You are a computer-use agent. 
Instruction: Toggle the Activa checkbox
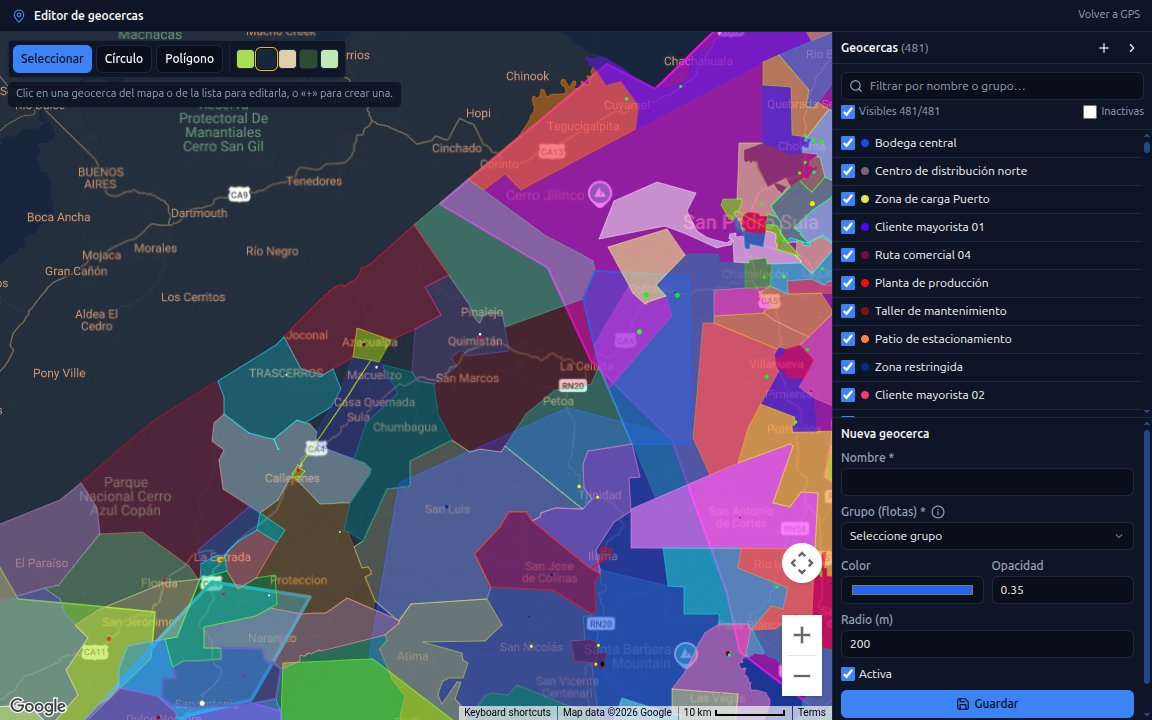tap(848, 674)
